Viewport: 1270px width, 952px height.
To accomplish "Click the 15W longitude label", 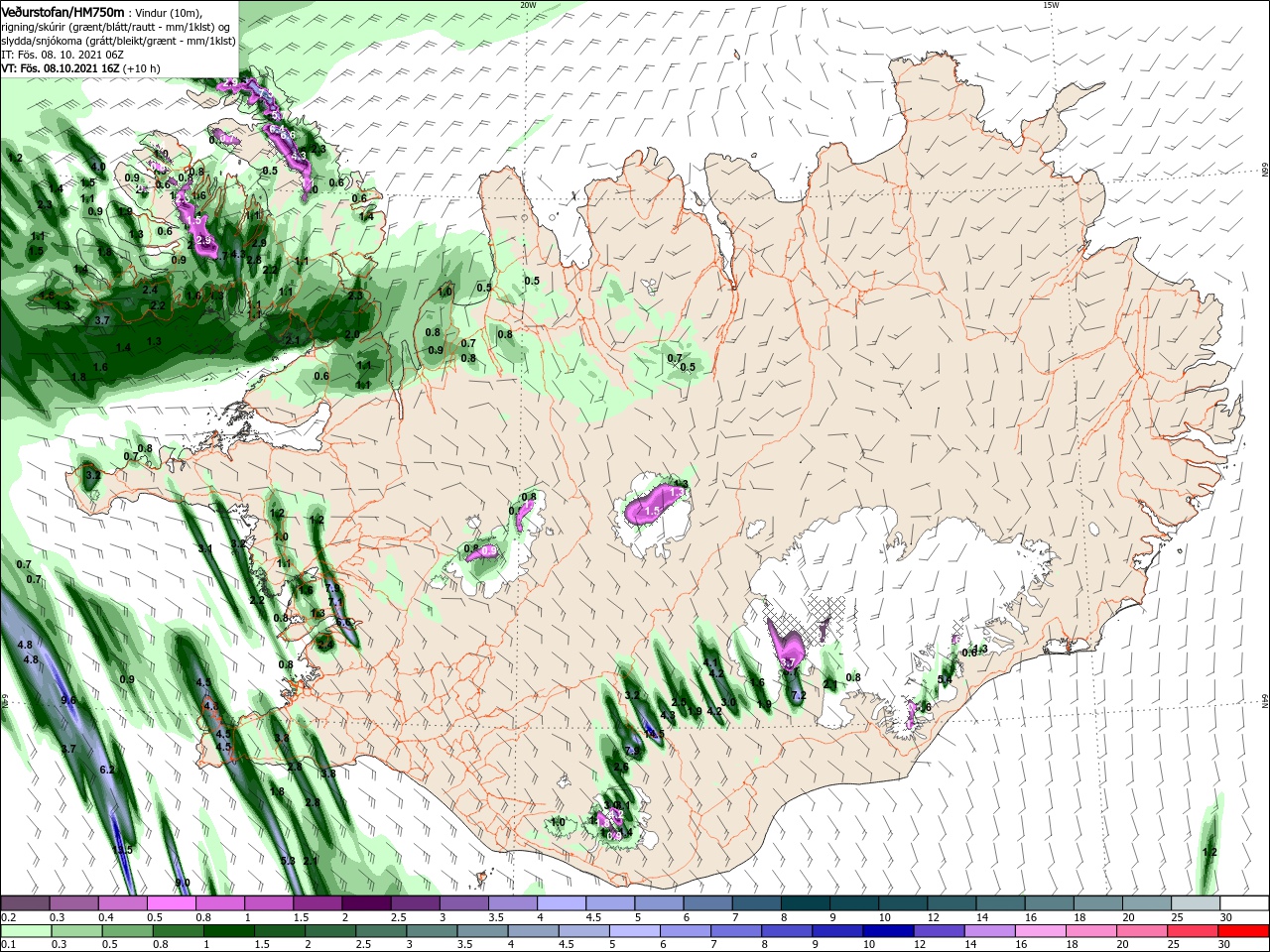I will 1051,5.
